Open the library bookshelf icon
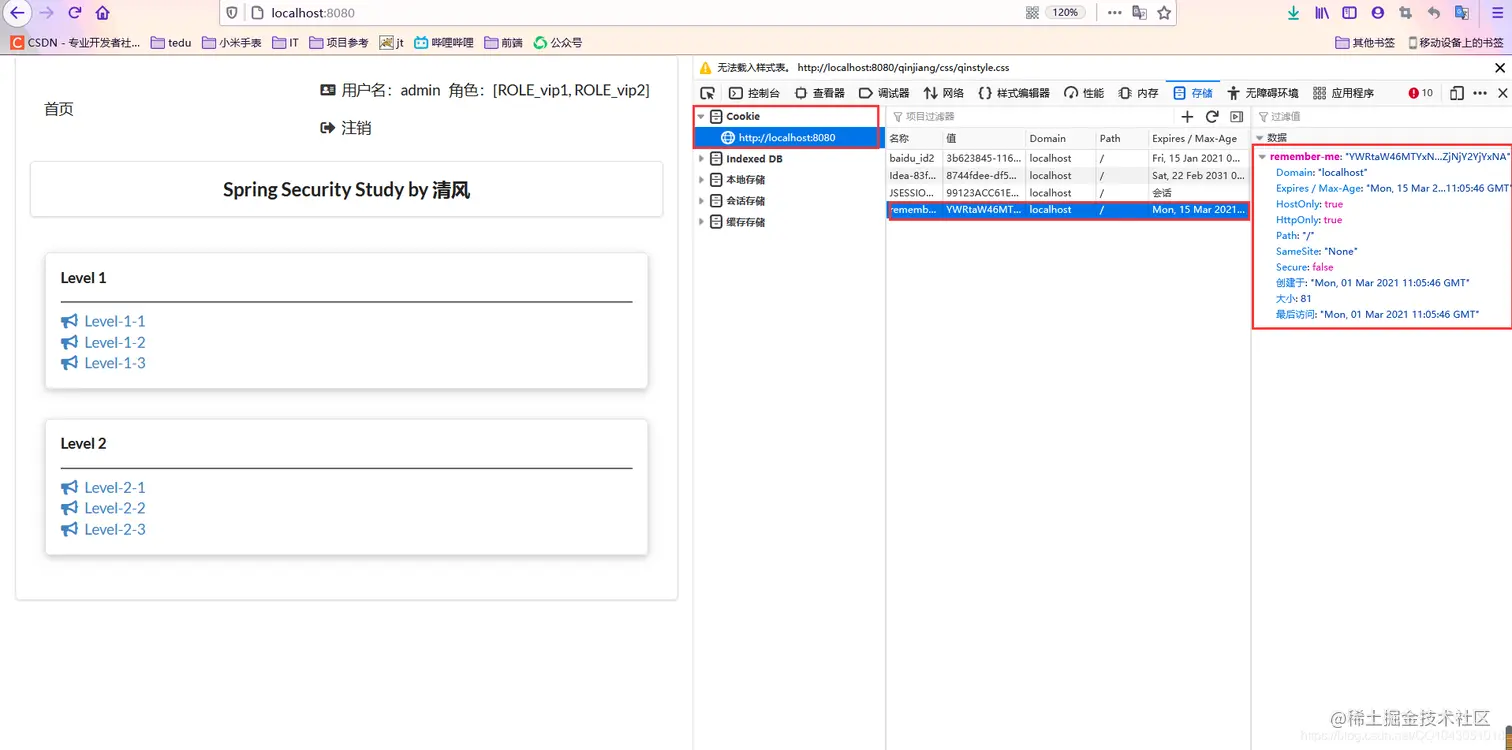Viewport: 1512px width, 750px height. 1322,13
